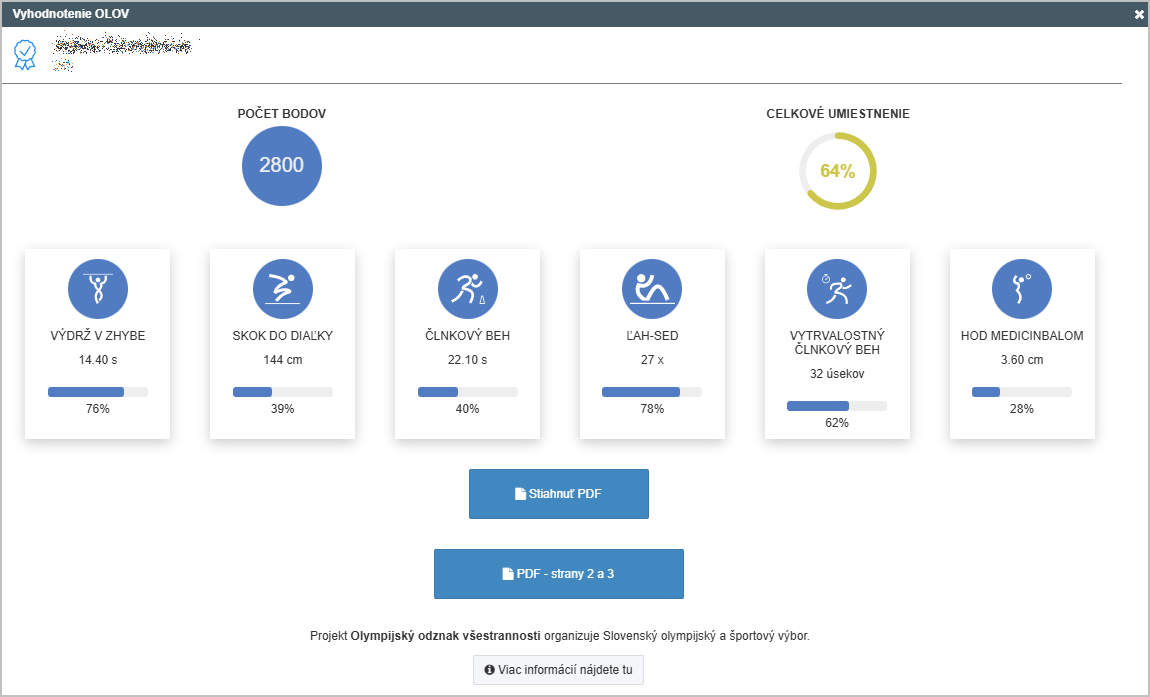Click the 40% Člnkový beh progress bar
The image size is (1150, 697).
pyautogui.click(x=467, y=392)
